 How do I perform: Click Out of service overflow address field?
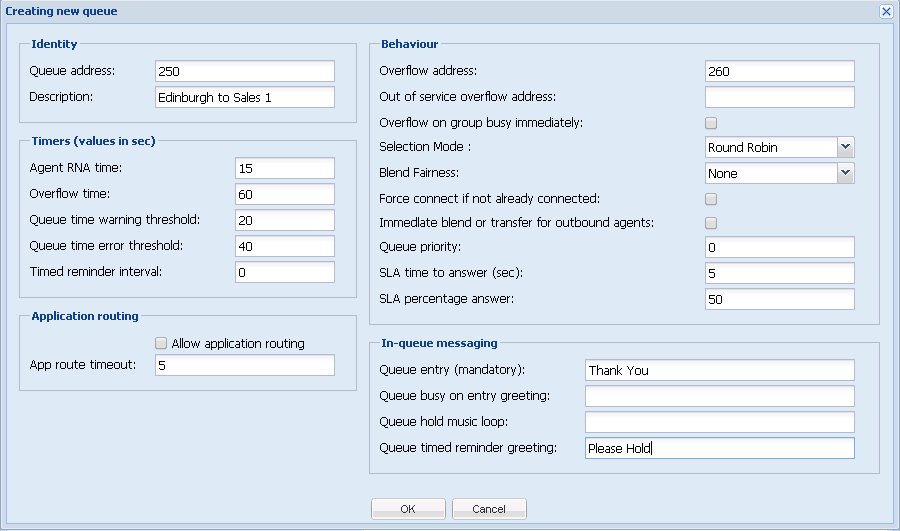(x=779, y=97)
